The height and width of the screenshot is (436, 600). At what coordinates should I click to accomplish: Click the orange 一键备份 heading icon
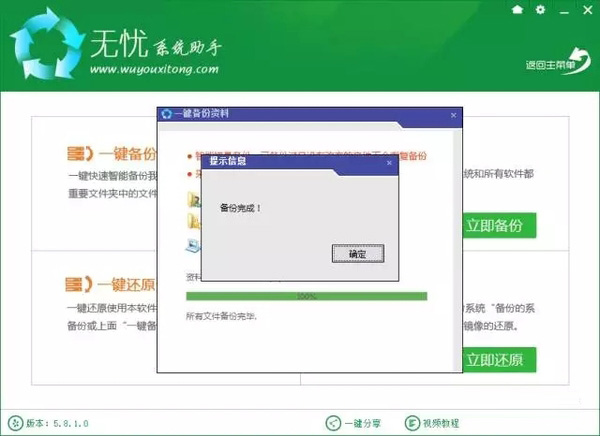coord(80,154)
